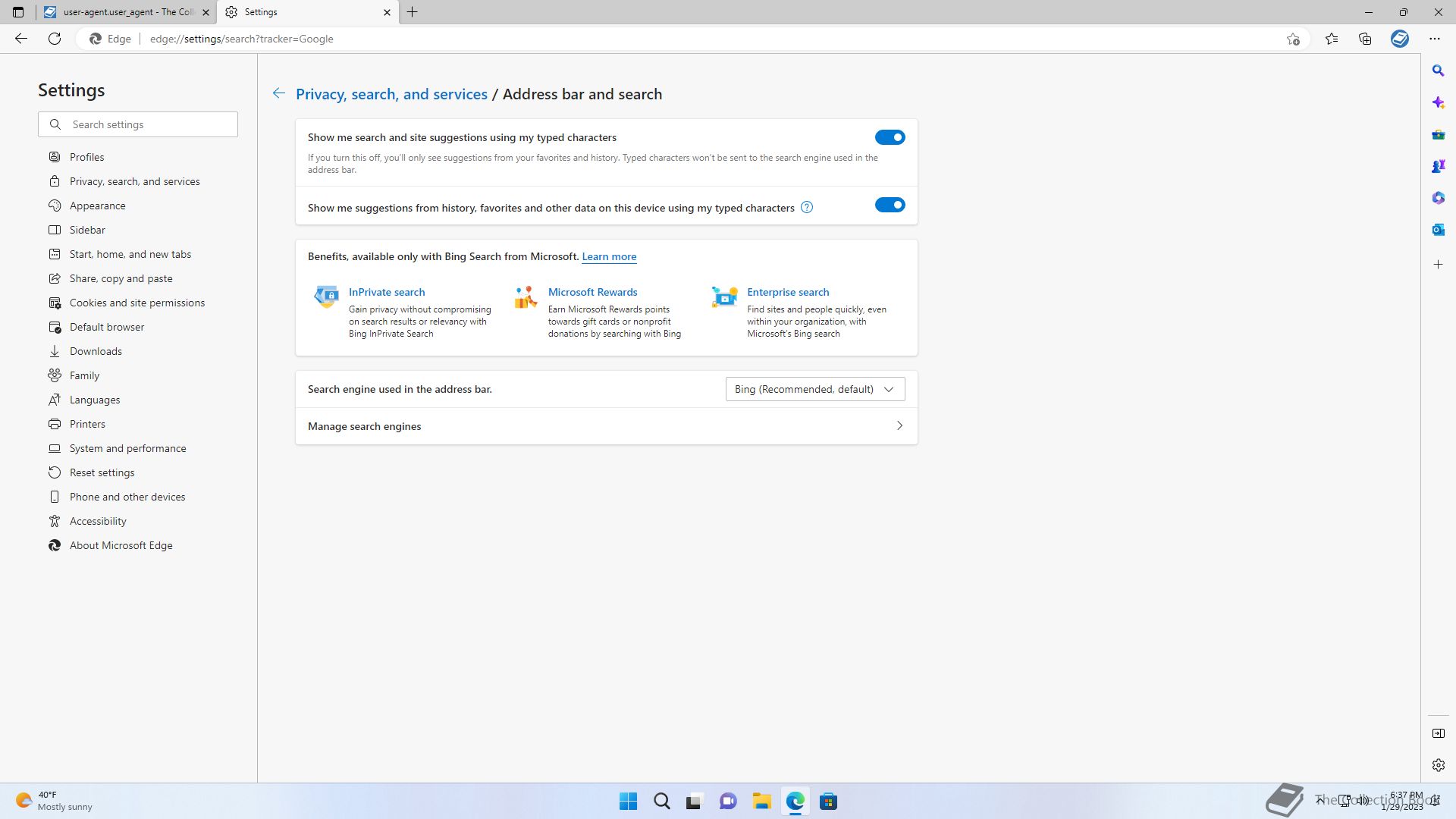Open Cookies and site permissions section

138,303
